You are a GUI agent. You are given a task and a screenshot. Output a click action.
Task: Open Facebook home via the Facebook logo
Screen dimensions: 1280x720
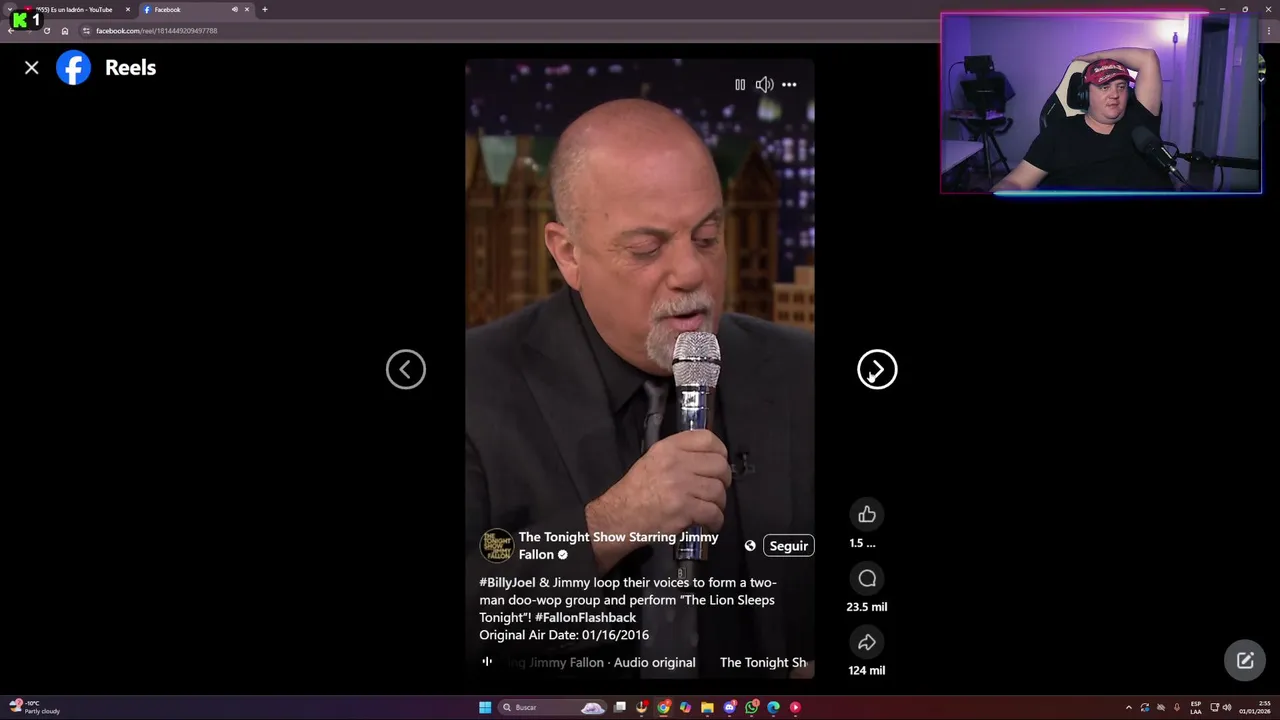pyautogui.click(x=73, y=67)
